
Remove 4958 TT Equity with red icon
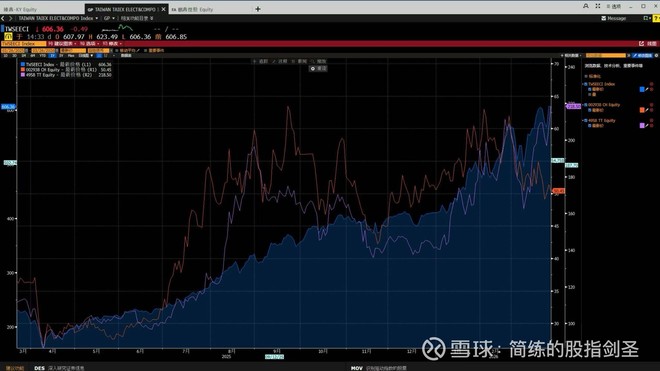[x=652, y=120]
